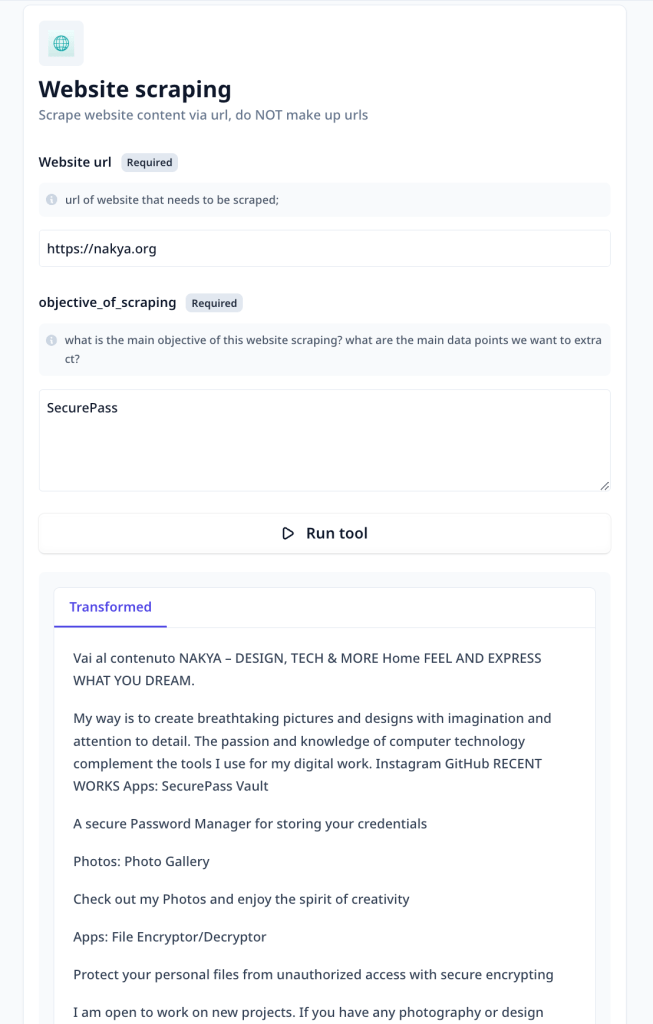Select the Transformed tab
Image resolution: width=653 pixels, height=1024 pixels.
(110, 607)
